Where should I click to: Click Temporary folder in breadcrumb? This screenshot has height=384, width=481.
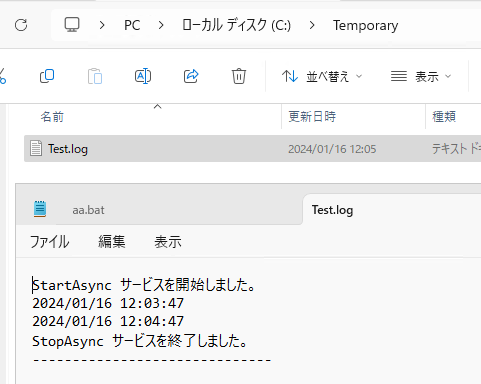tap(365, 25)
